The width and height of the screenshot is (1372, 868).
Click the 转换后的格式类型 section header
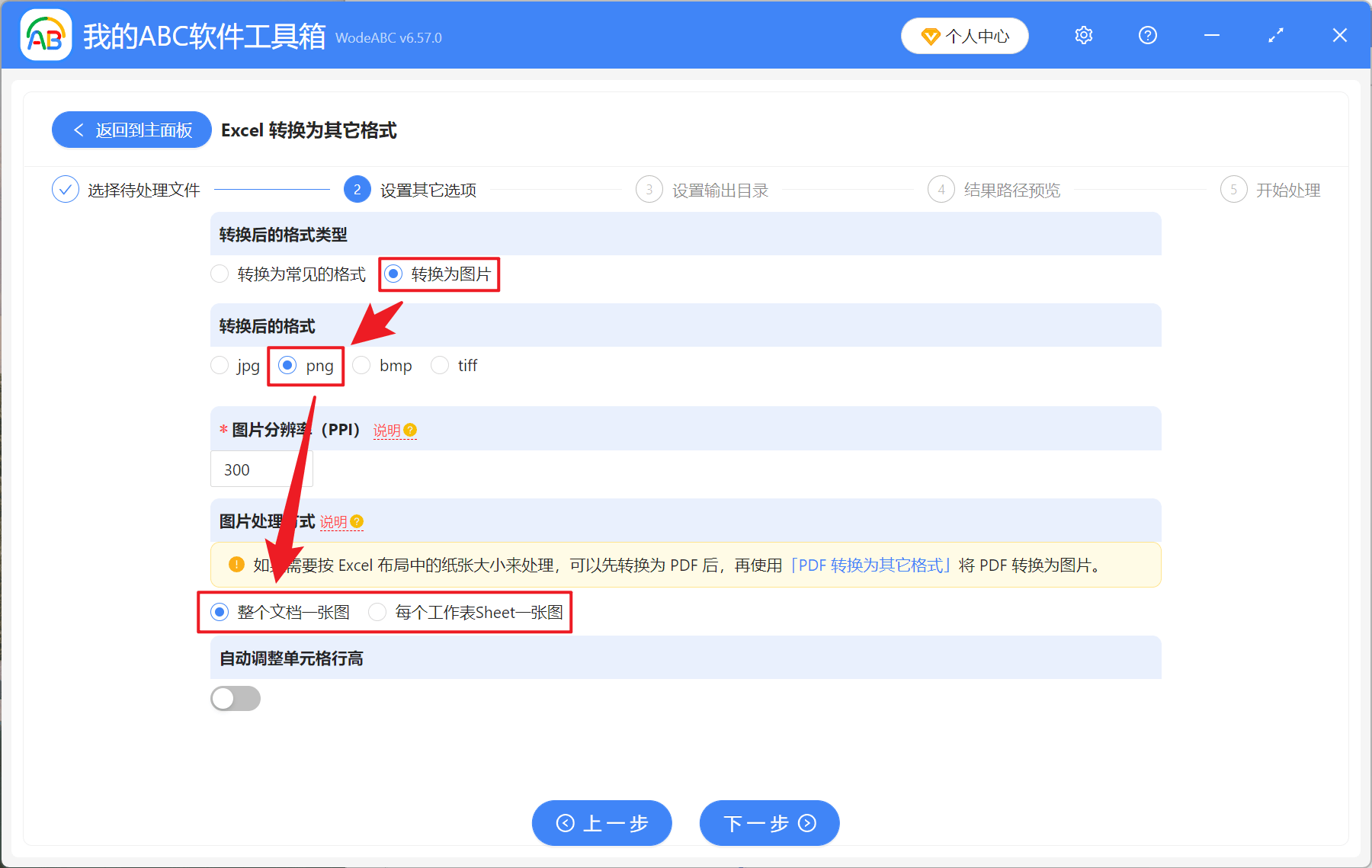(686, 234)
